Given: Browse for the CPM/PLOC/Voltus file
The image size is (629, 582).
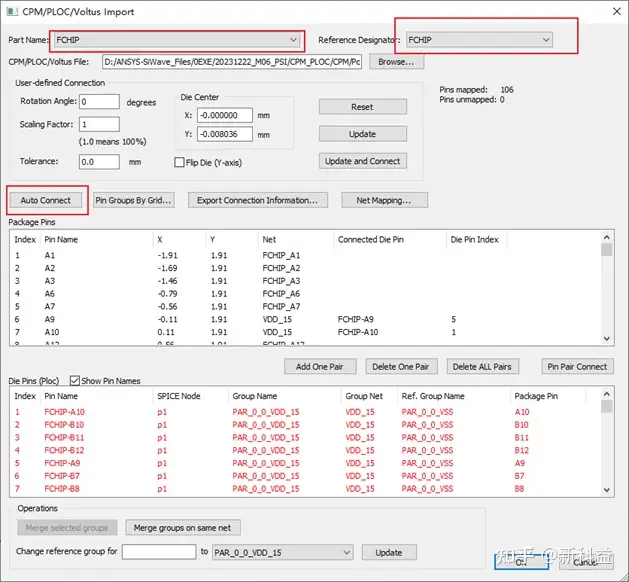Looking at the screenshot, I should (396, 62).
